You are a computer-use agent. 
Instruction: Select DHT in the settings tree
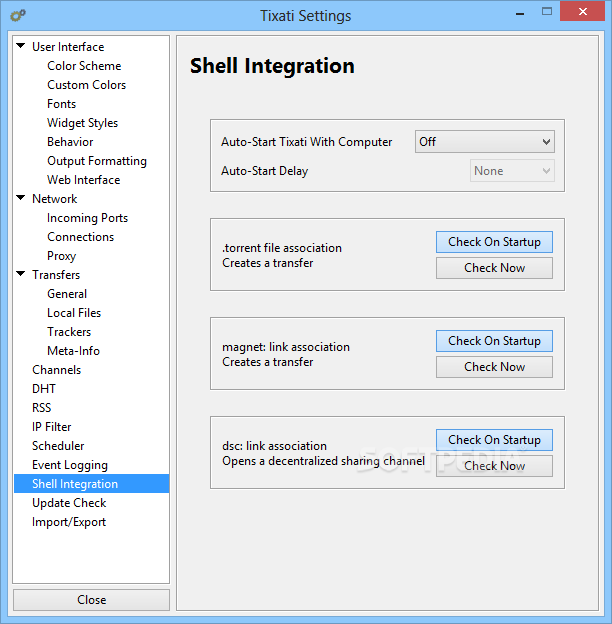[44, 389]
